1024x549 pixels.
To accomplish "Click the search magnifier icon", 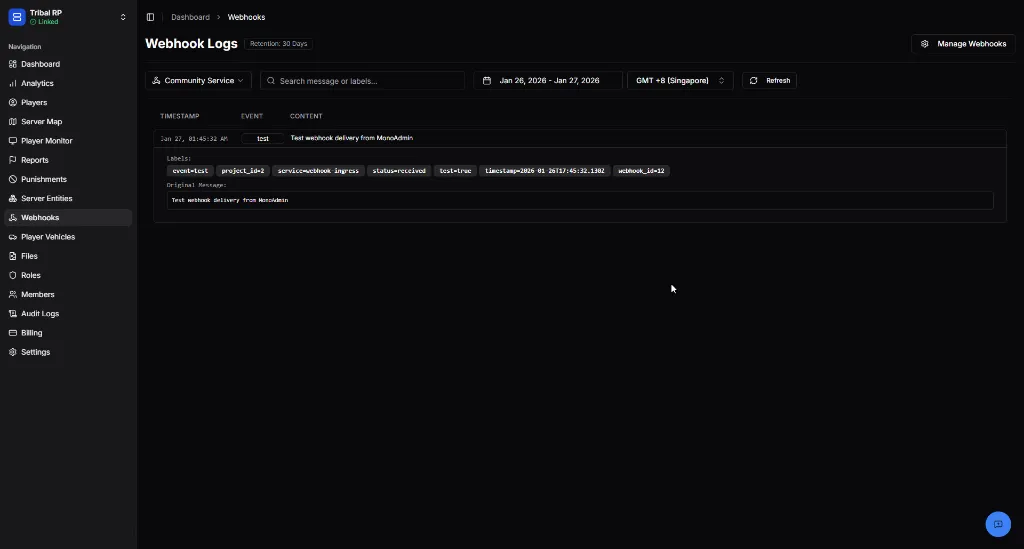I will (271, 81).
